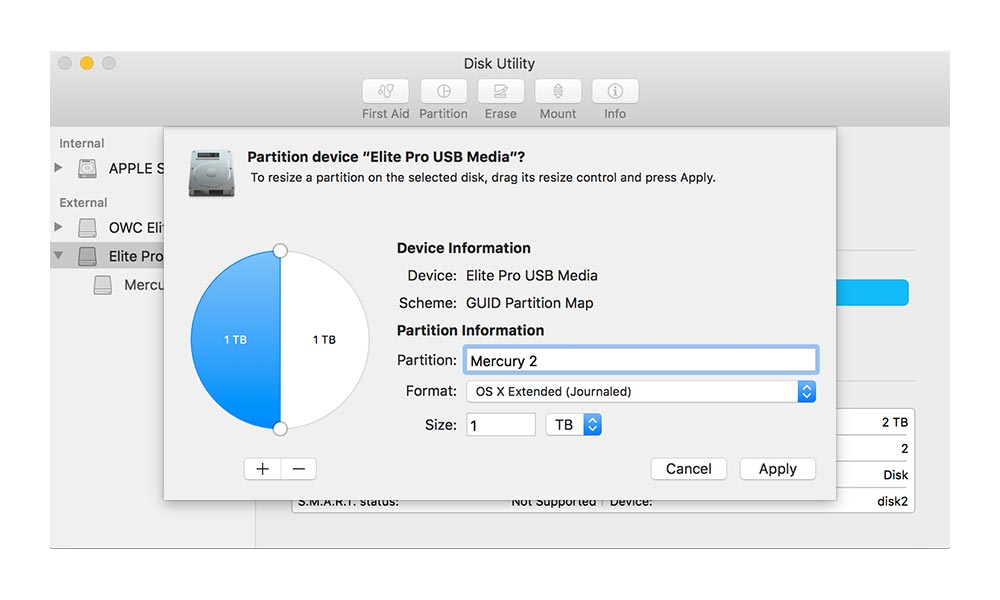Select the OWC Elite external drive icon
1000x600 pixels.
click(89, 228)
